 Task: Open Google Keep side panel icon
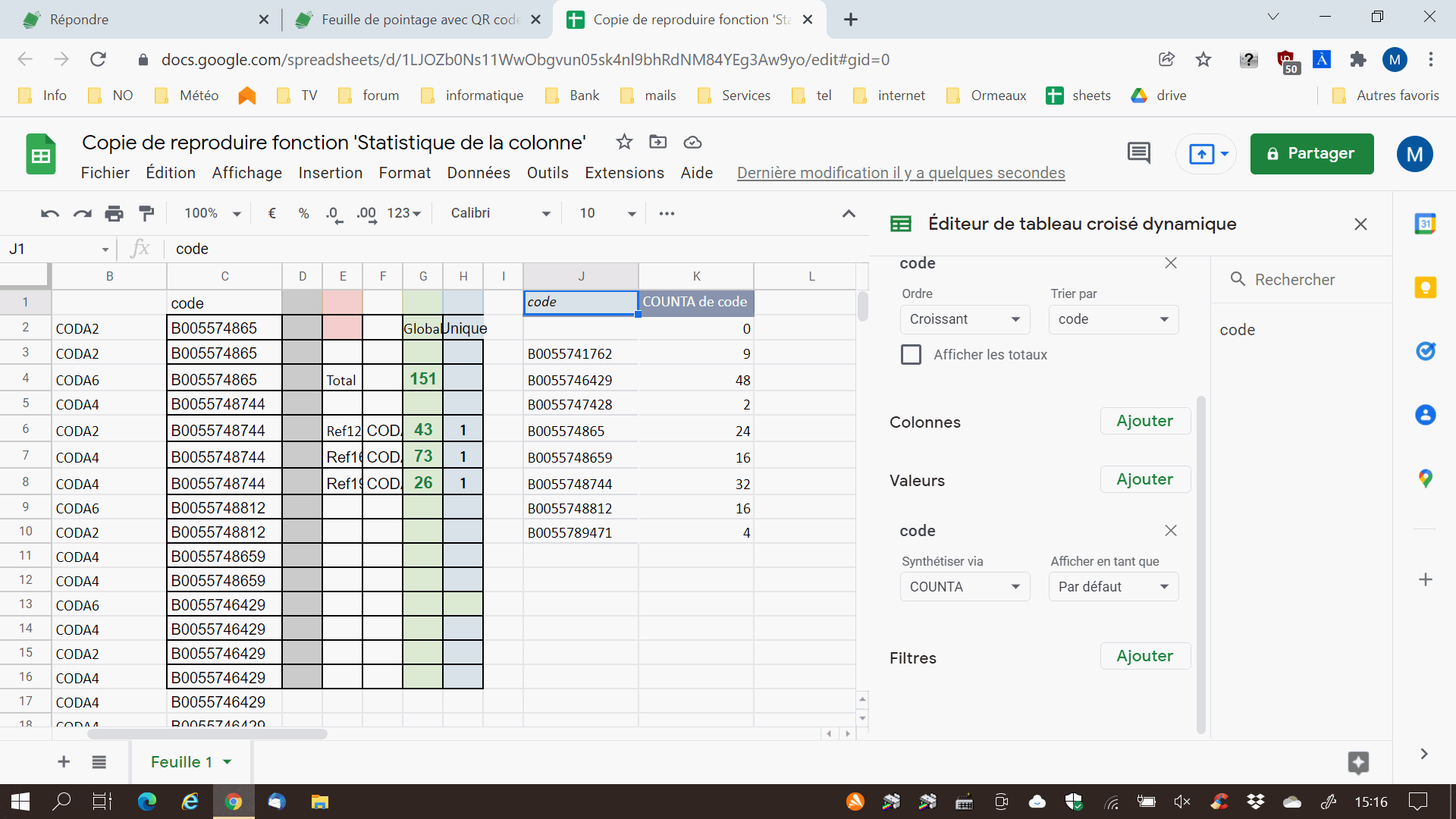point(1426,287)
